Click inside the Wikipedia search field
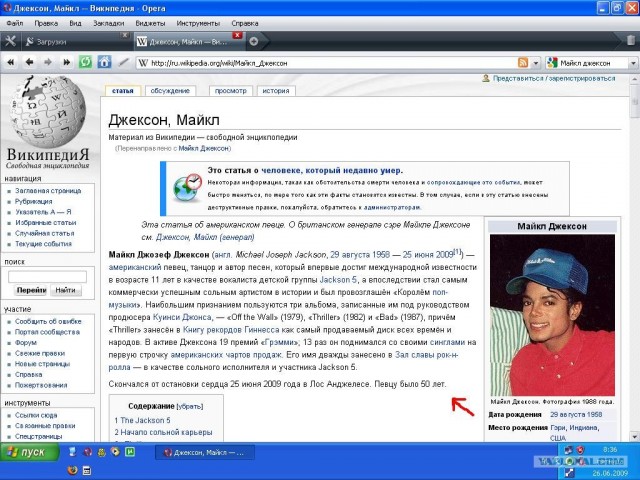 [47, 277]
